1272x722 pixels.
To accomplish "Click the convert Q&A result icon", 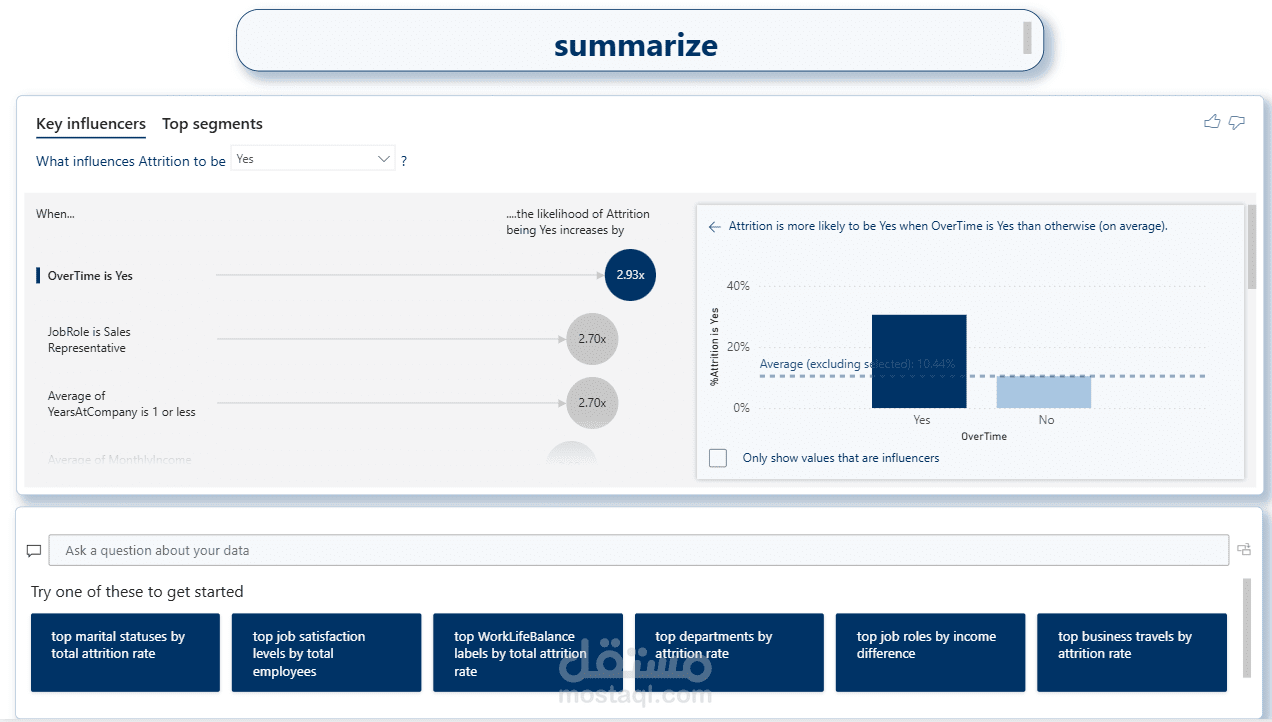I will (1244, 549).
